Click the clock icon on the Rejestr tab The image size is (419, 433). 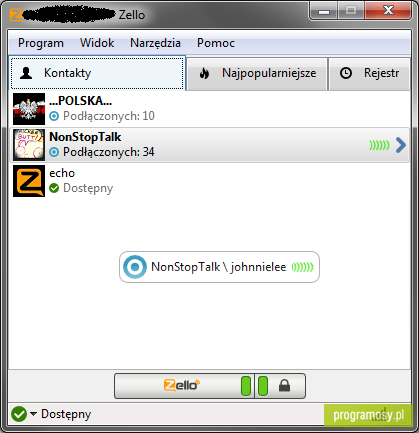click(346, 73)
